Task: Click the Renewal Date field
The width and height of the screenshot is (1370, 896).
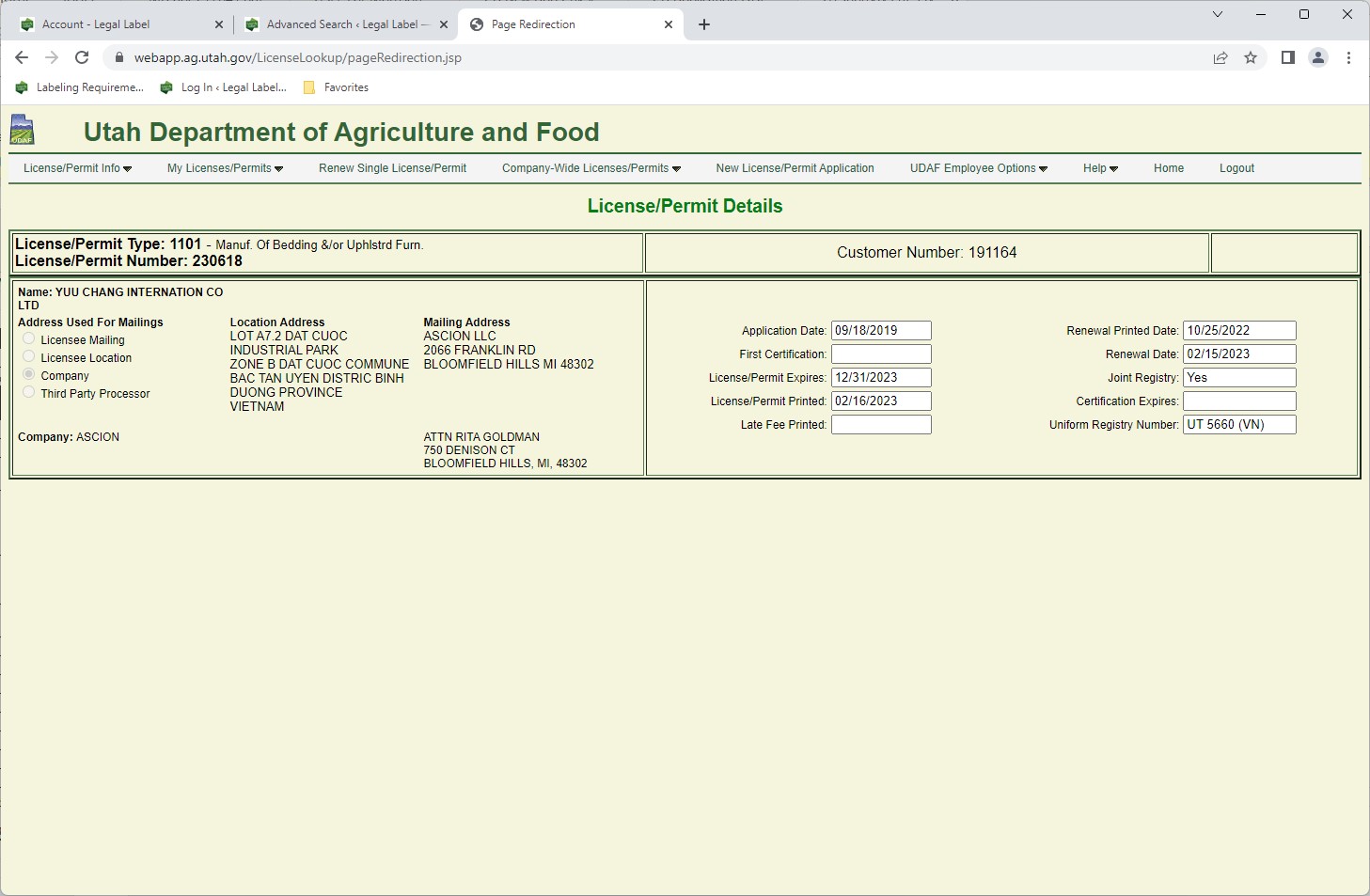Action: (1239, 354)
